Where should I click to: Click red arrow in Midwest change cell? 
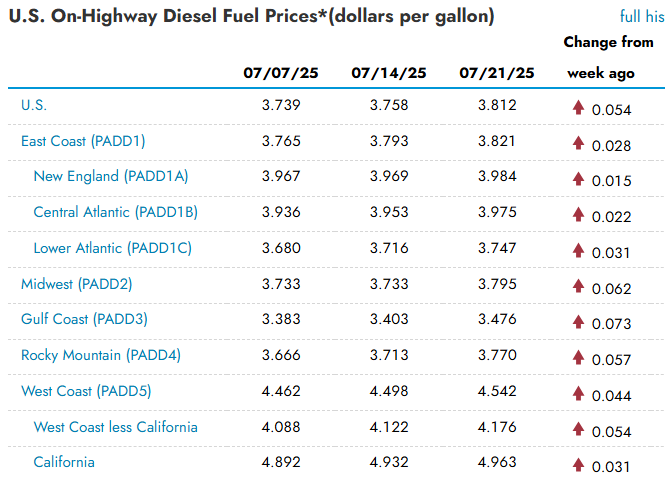[578, 286]
